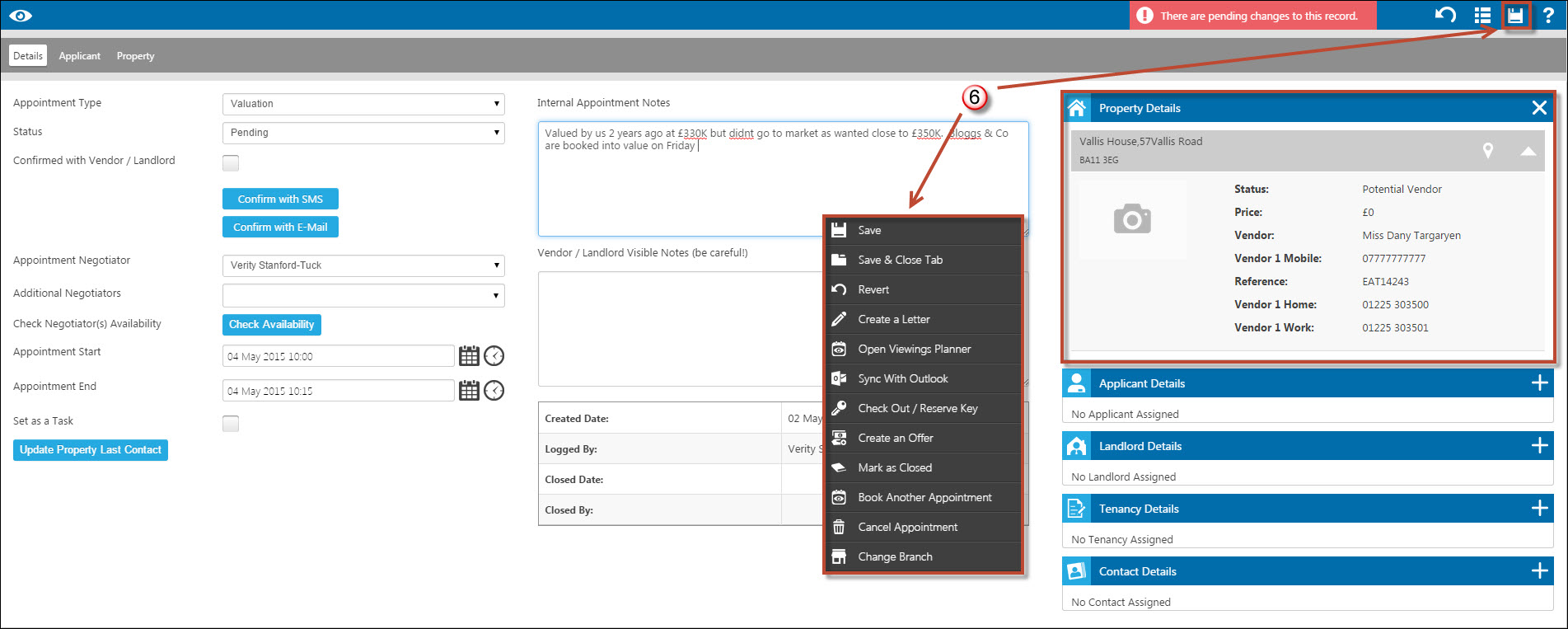Open clock time picker for Appointment Start

click(x=494, y=356)
